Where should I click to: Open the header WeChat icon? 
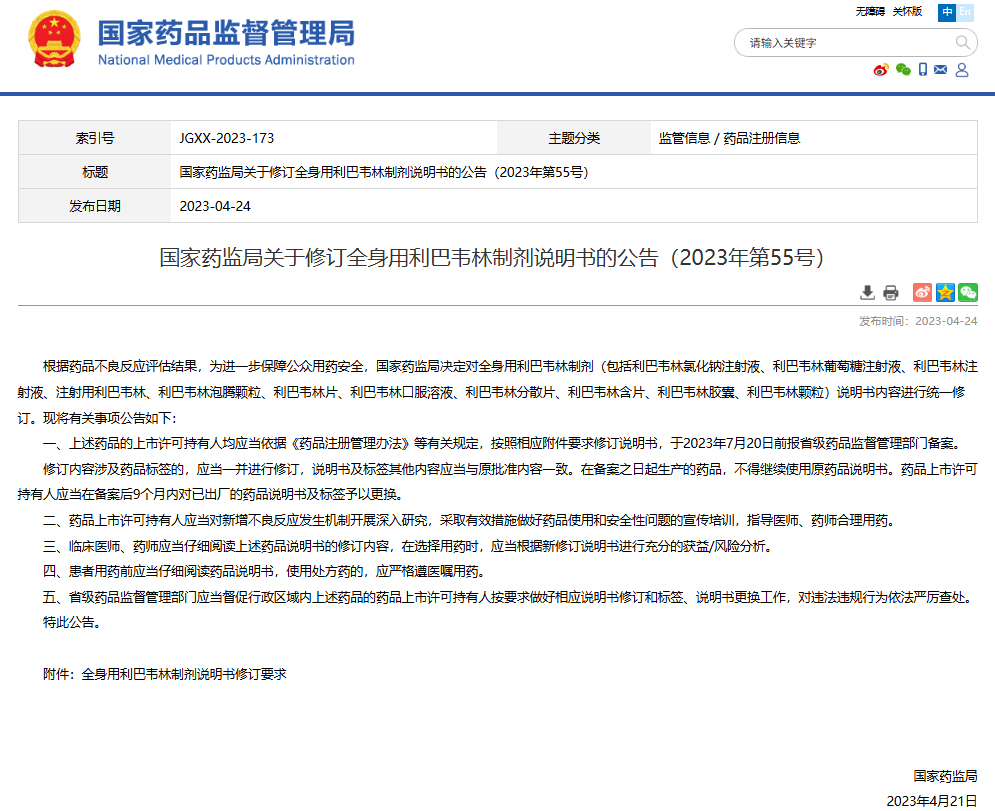[903, 70]
